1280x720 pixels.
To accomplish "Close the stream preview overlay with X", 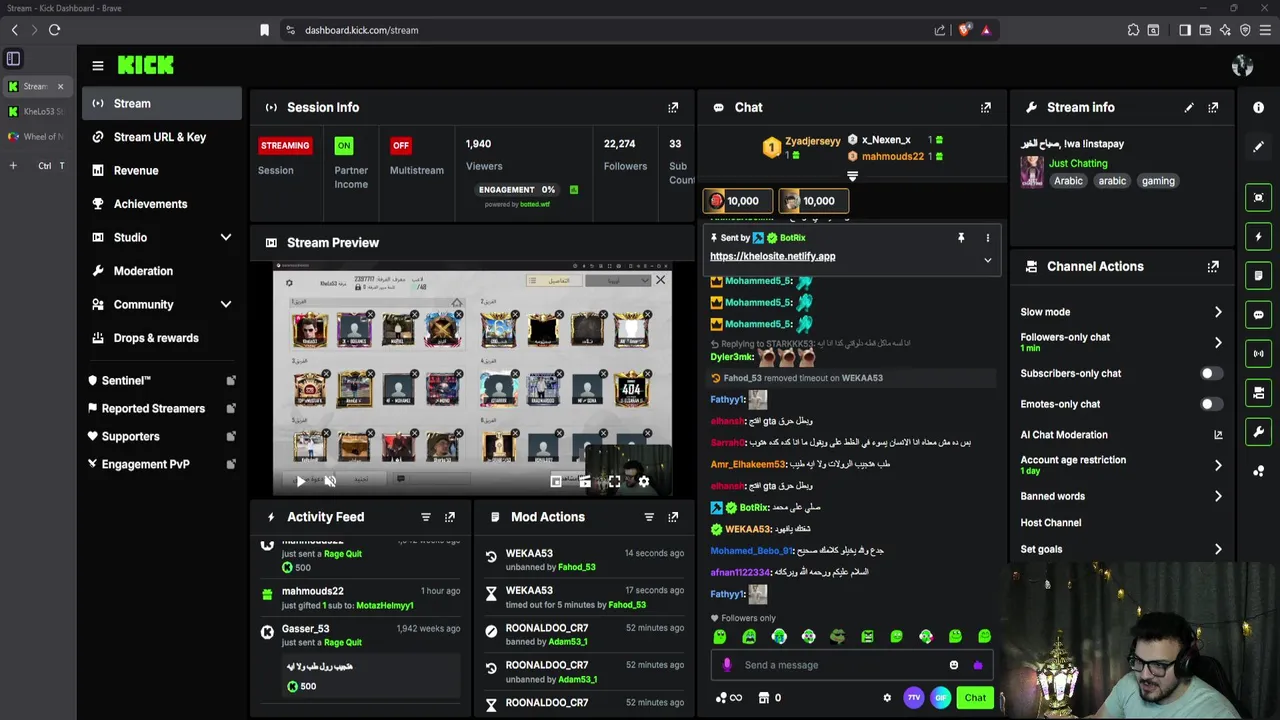I will (660, 280).
